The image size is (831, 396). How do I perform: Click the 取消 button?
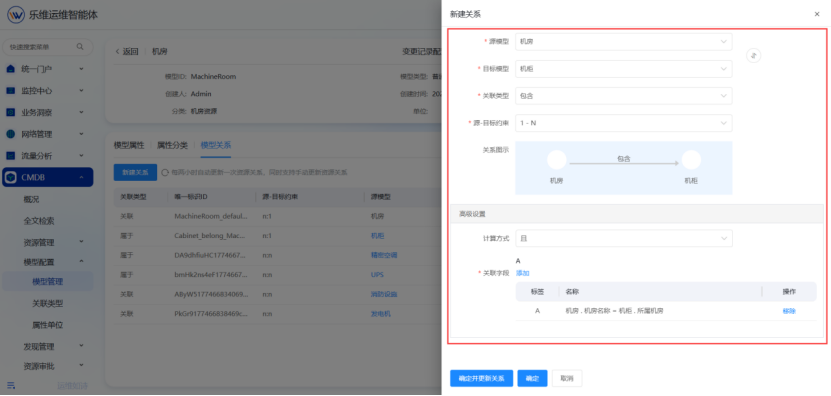567,379
